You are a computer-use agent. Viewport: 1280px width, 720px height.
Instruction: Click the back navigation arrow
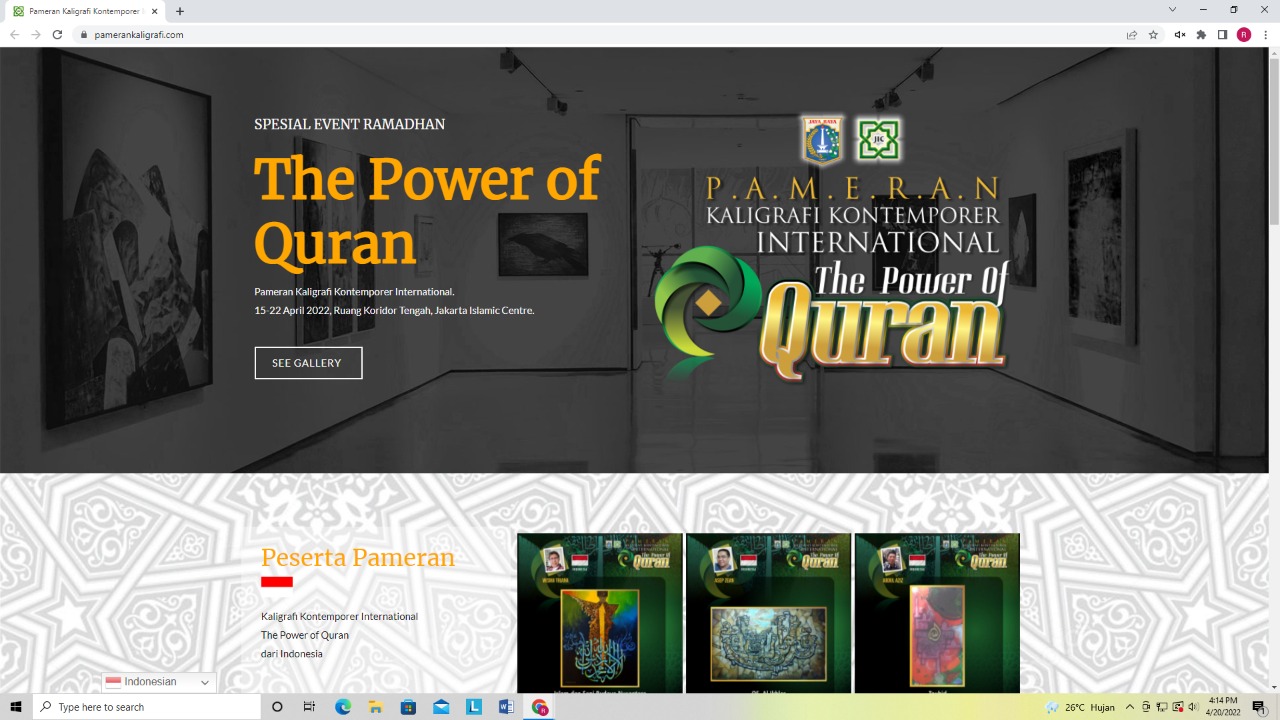(x=14, y=34)
